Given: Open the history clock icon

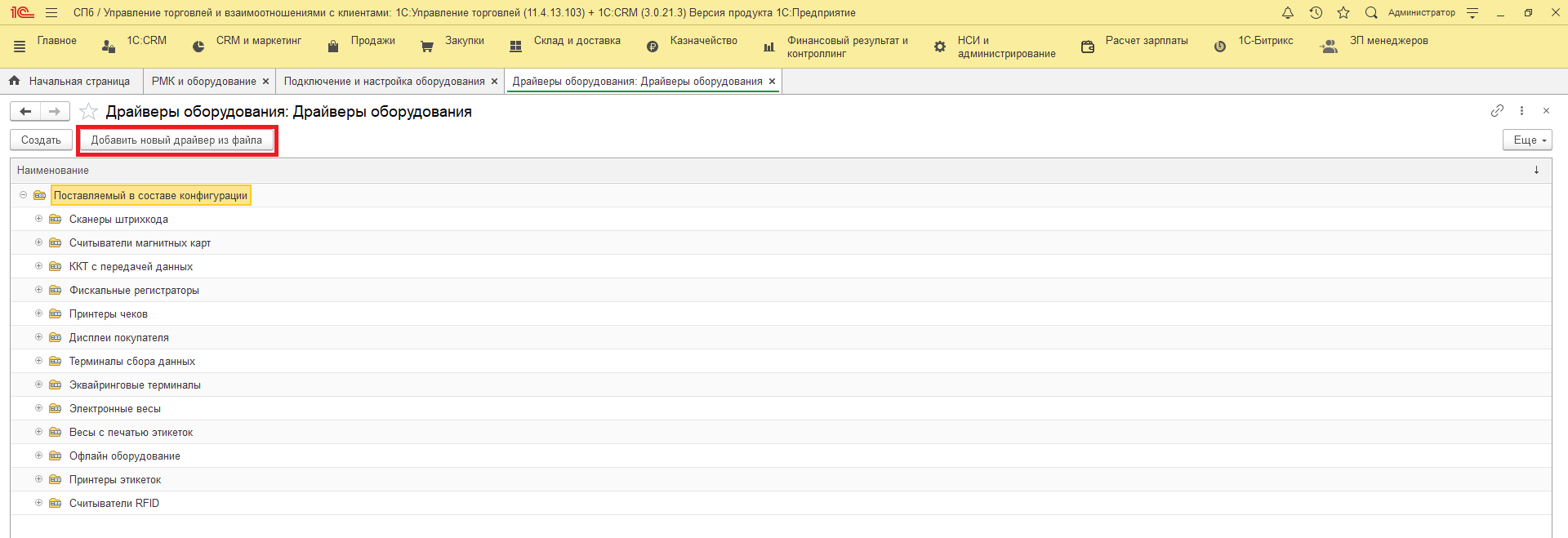Looking at the screenshot, I should coord(1316,13).
